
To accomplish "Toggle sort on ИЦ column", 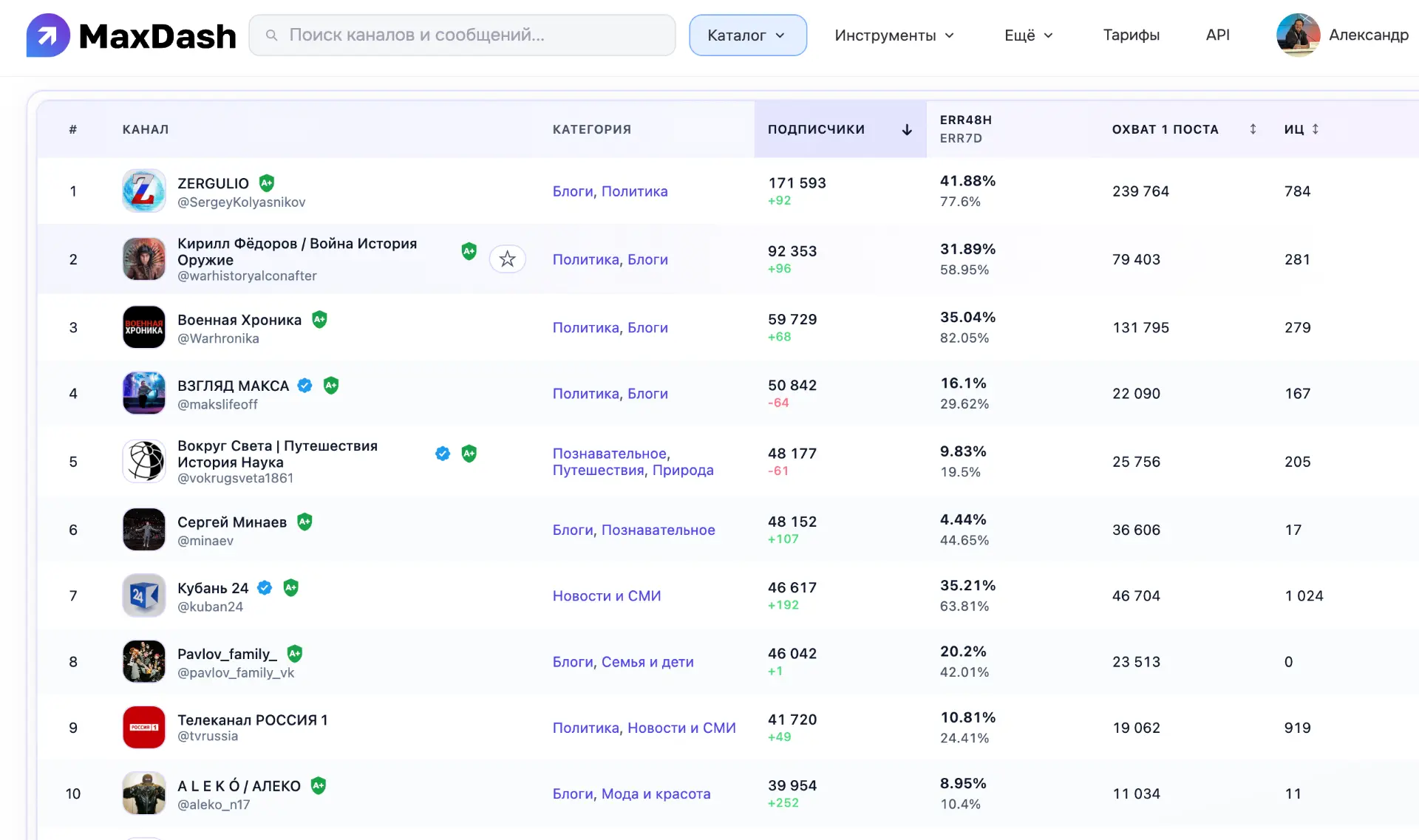I will point(1316,129).
